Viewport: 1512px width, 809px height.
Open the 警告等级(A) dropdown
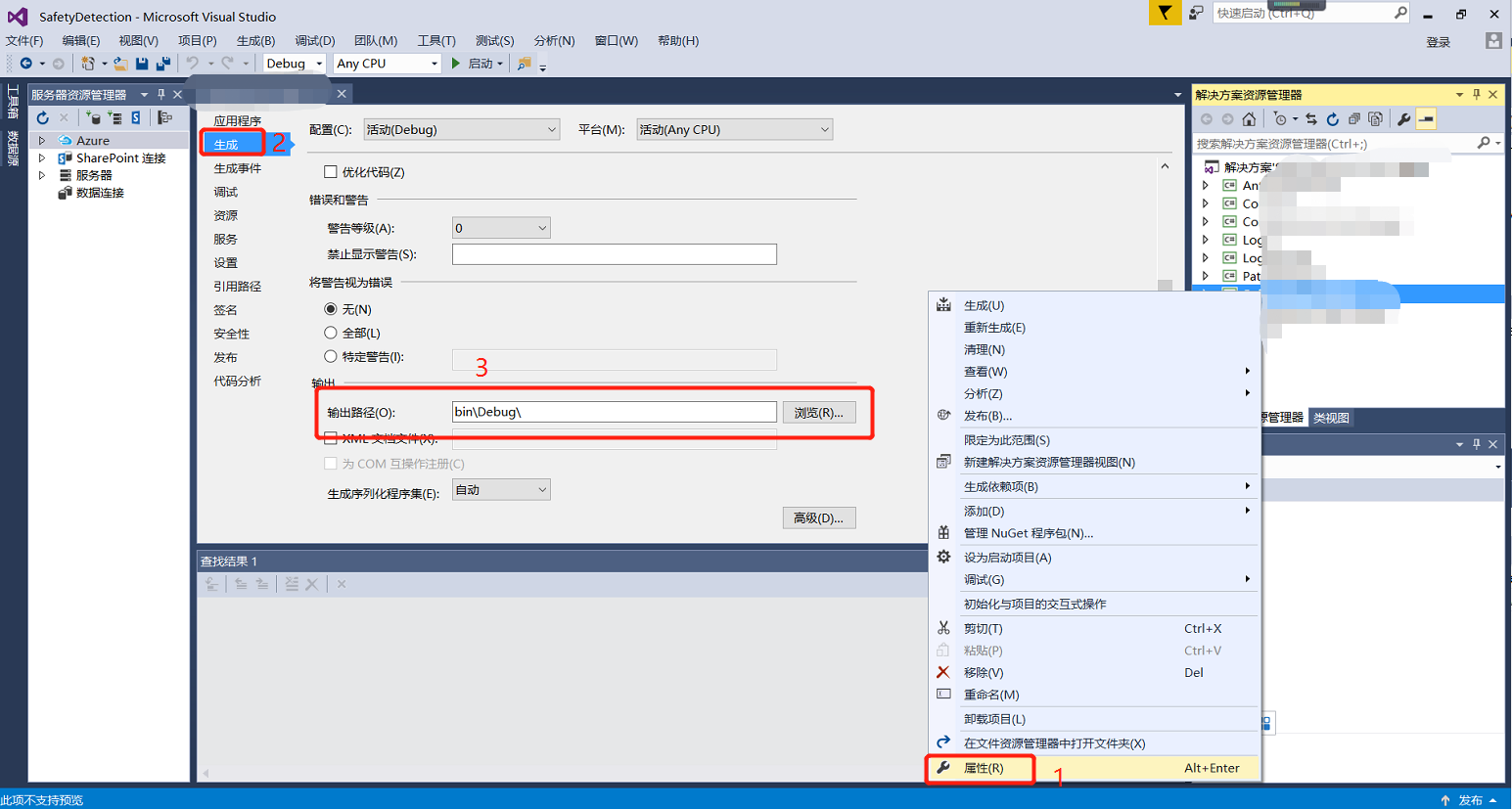[x=500, y=228]
